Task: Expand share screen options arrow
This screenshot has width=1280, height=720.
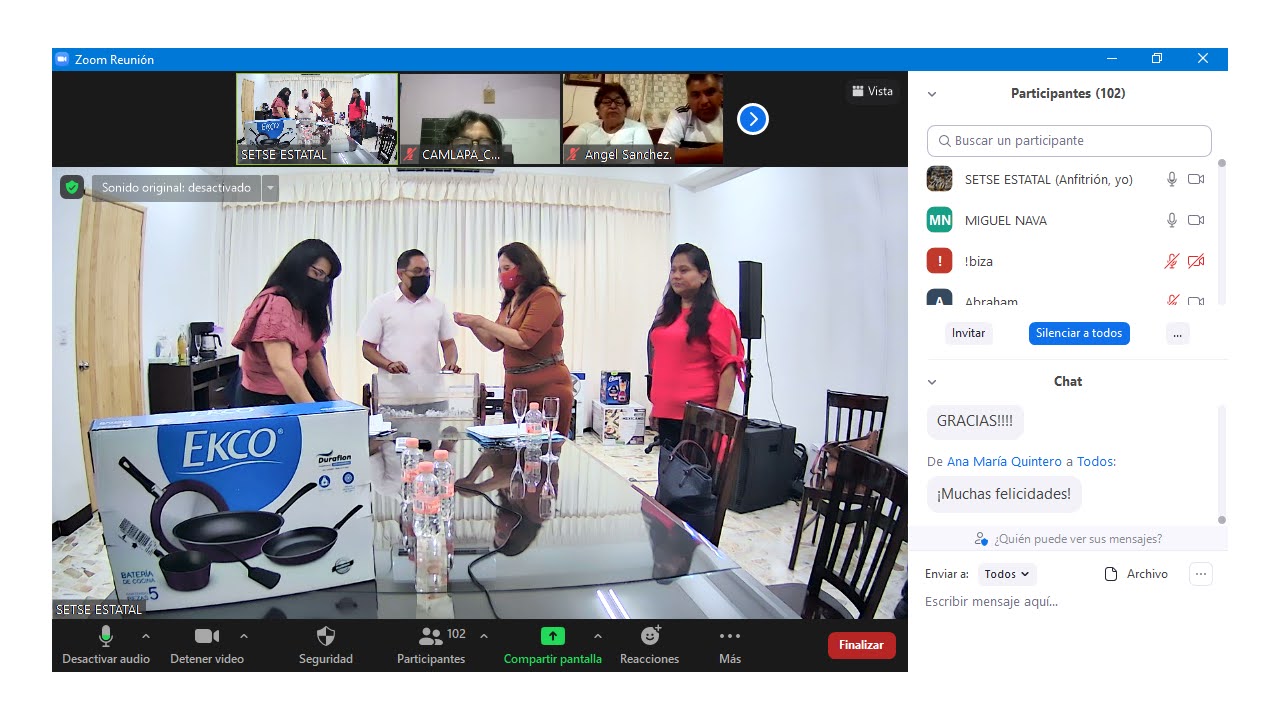Action: coord(598,636)
